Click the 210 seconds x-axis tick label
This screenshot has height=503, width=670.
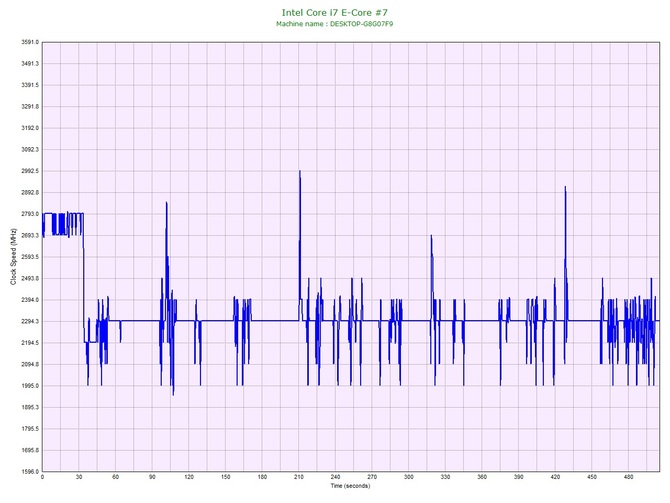pos(299,477)
